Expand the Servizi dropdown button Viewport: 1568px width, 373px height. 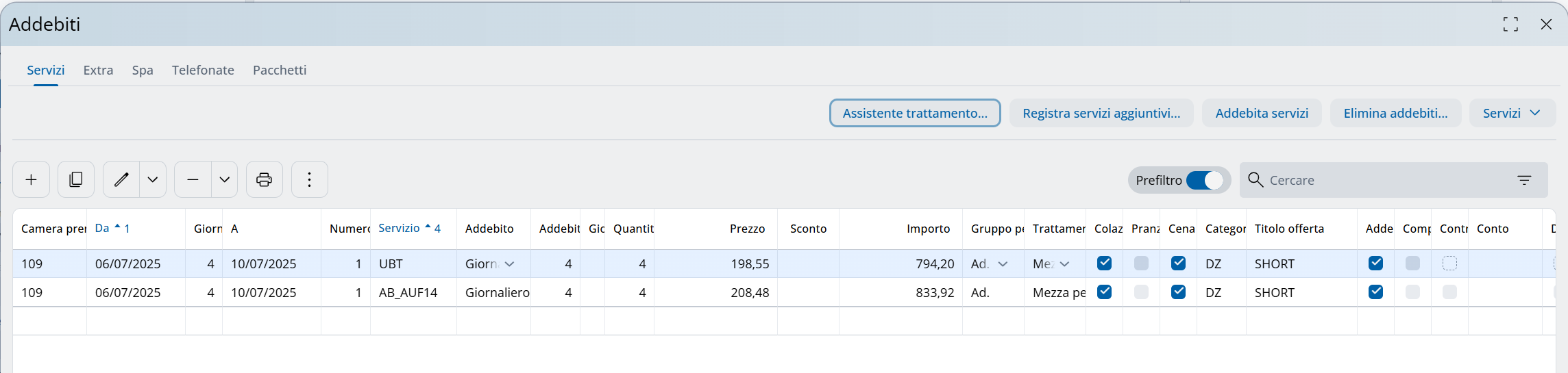tap(1512, 114)
